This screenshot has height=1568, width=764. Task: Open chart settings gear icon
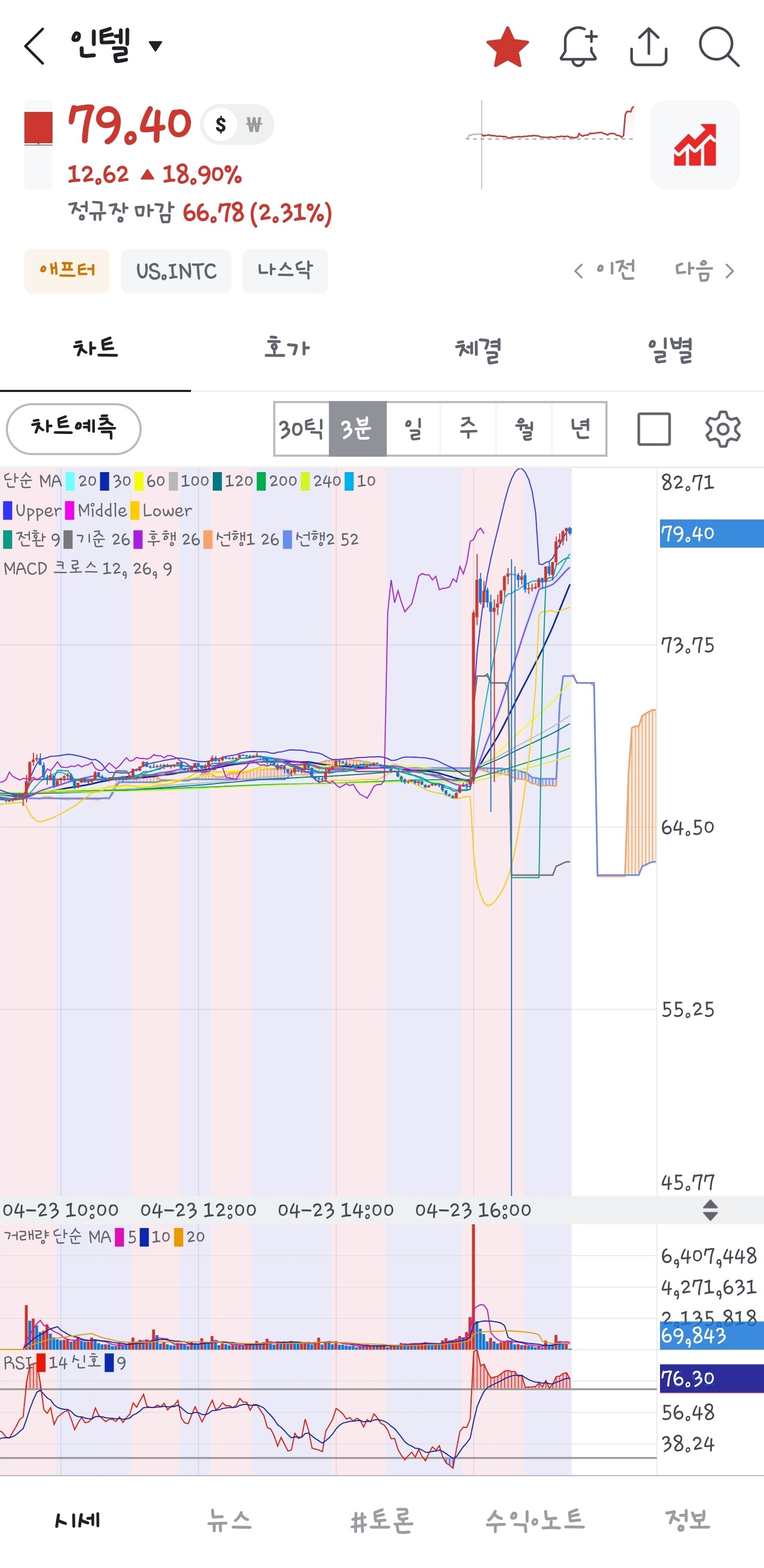point(723,429)
